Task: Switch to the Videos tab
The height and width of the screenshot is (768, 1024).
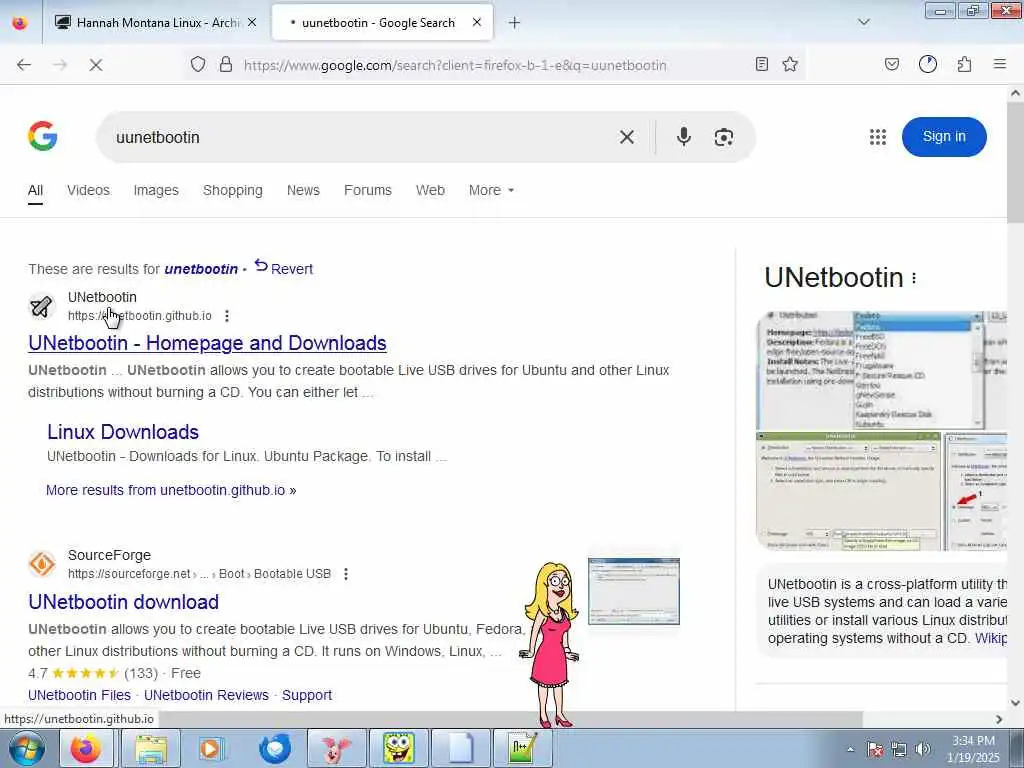Action: 88,190
